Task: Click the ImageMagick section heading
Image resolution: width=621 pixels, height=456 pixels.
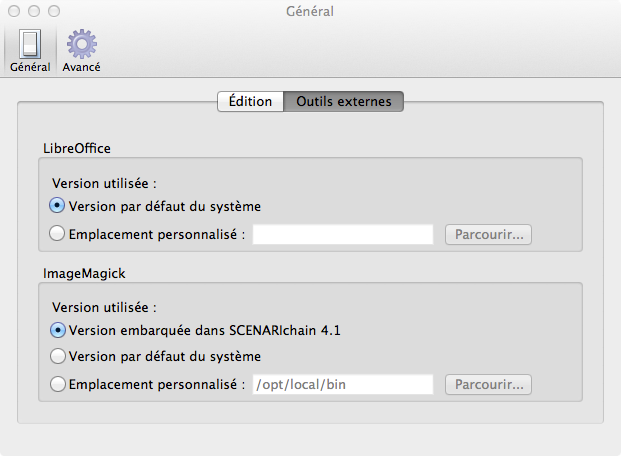Action: coord(84,273)
